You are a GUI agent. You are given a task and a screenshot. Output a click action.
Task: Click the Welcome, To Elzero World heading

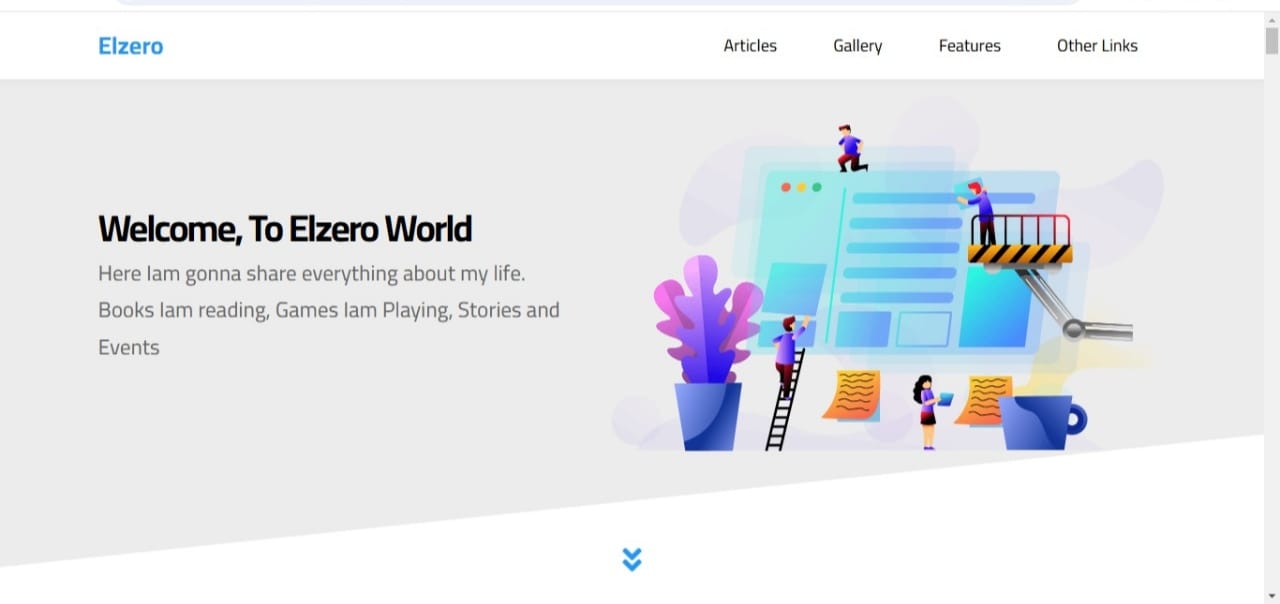pyautogui.click(x=284, y=228)
